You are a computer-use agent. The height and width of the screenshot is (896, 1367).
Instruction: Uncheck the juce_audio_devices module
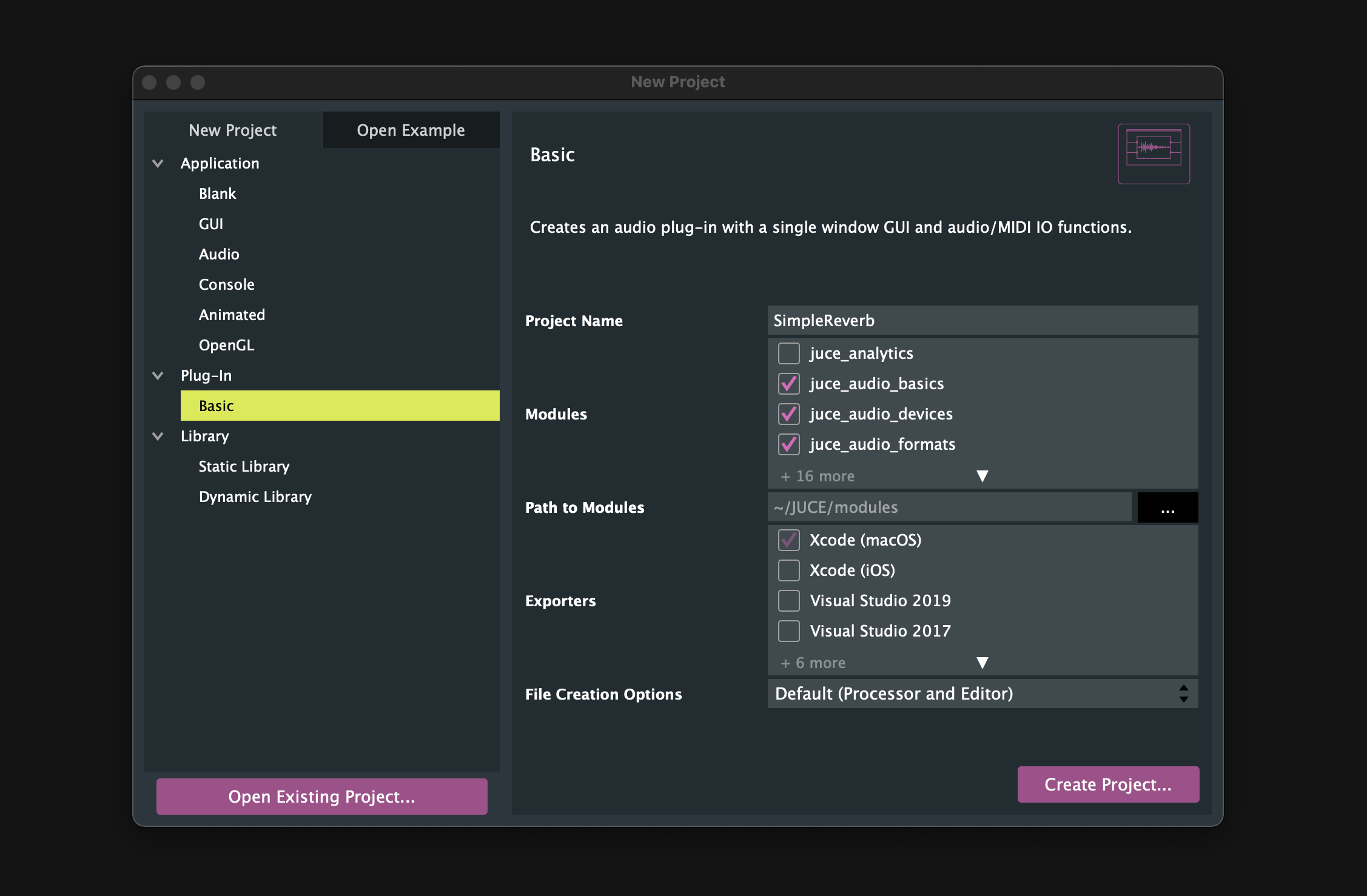(x=788, y=414)
